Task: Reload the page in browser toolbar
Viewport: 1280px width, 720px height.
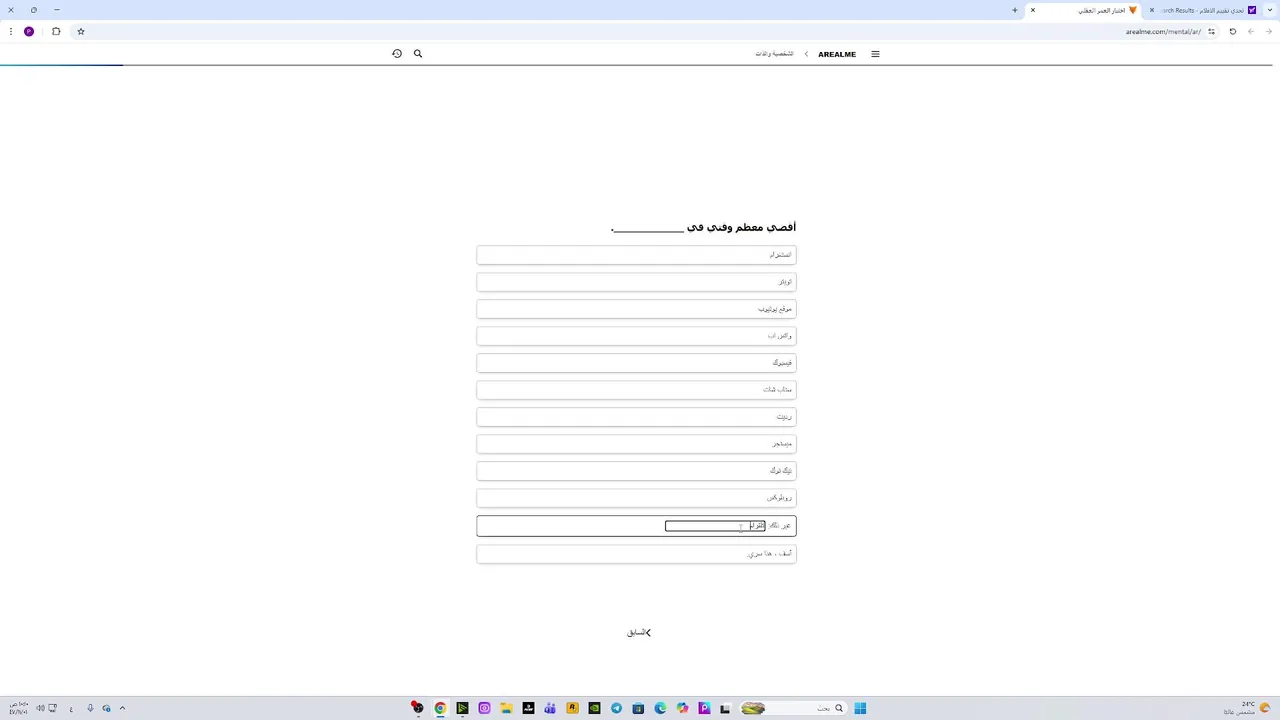Action: click(x=1232, y=31)
